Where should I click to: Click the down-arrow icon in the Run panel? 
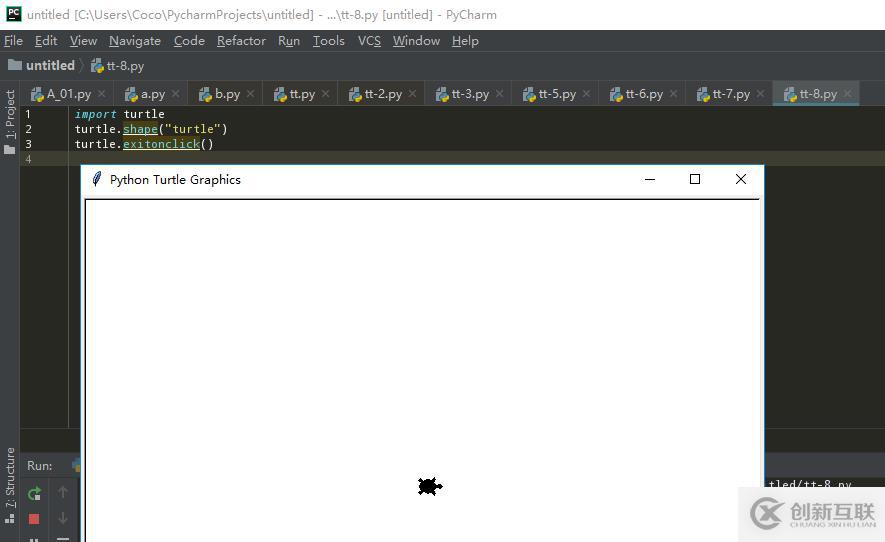(63, 518)
